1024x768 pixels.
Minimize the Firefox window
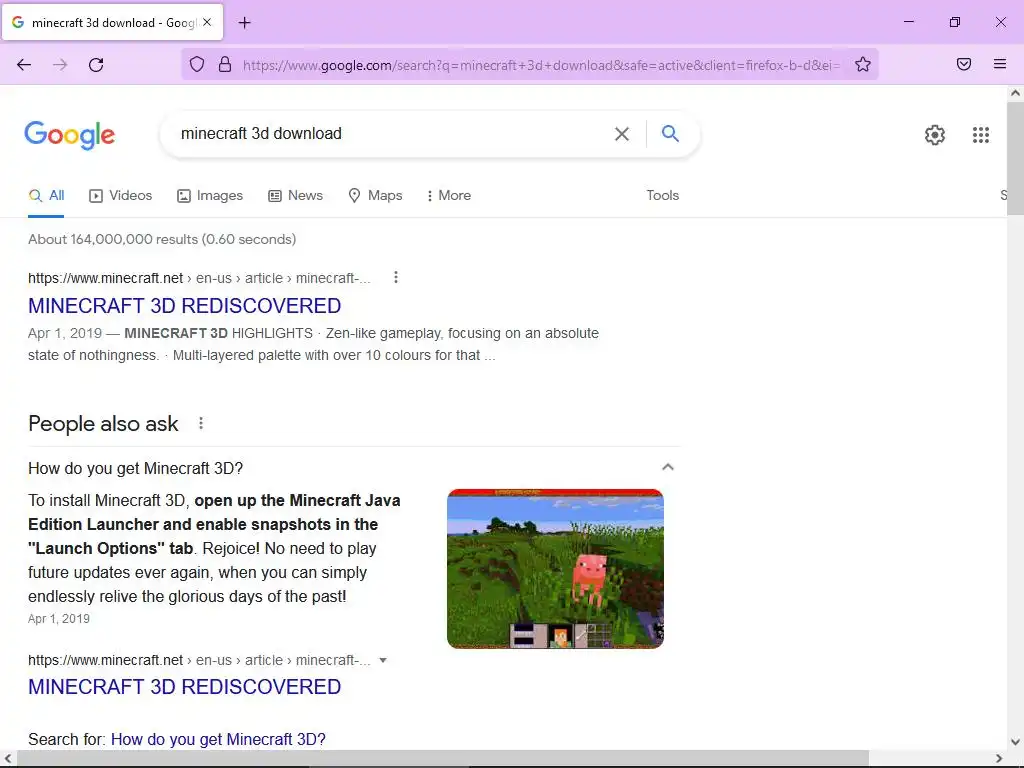[x=908, y=22]
